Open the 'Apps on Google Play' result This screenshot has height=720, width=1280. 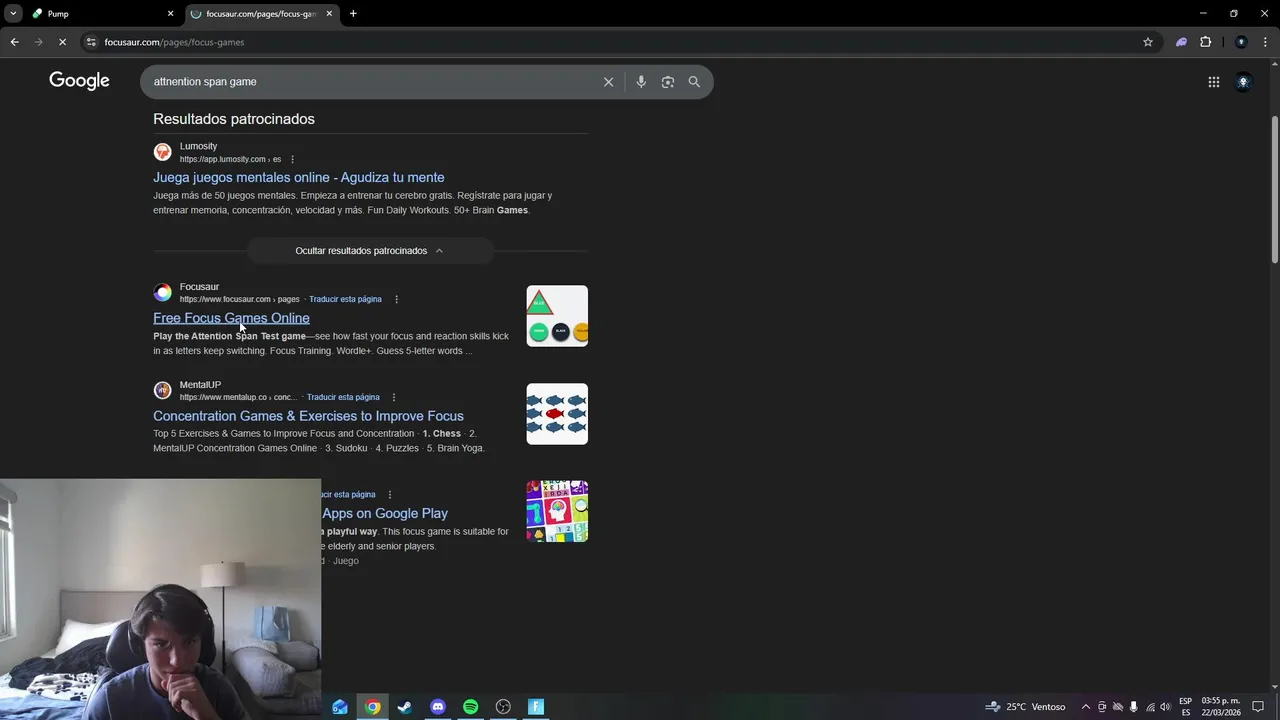point(385,513)
